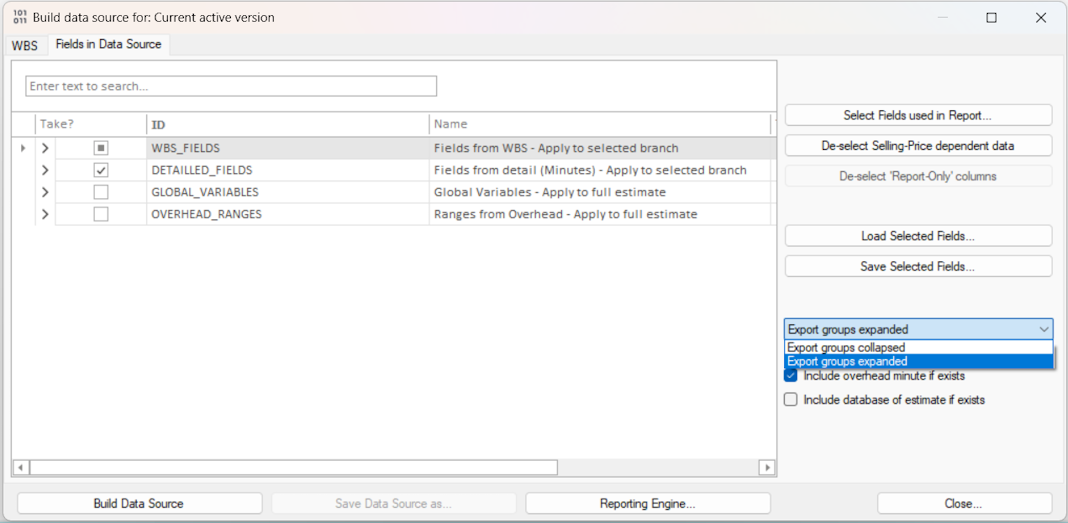Screen dimensions: 1068x523
Task: Expand the DETAILLED_FIELDS row
Action: [45, 170]
